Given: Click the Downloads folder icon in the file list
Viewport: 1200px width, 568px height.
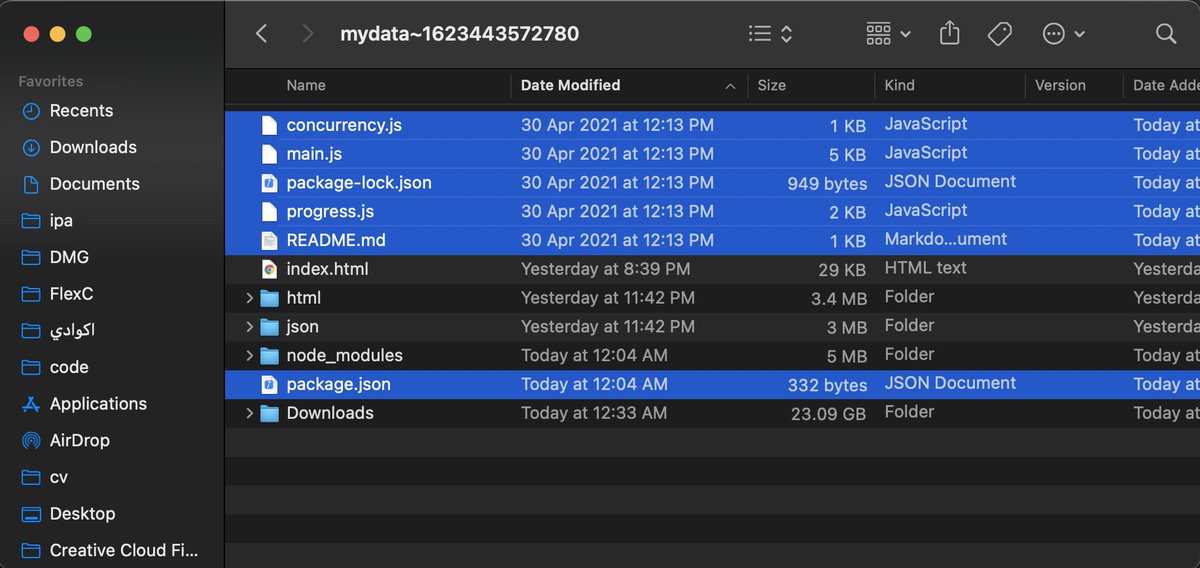Looking at the screenshot, I should pos(268,413).
